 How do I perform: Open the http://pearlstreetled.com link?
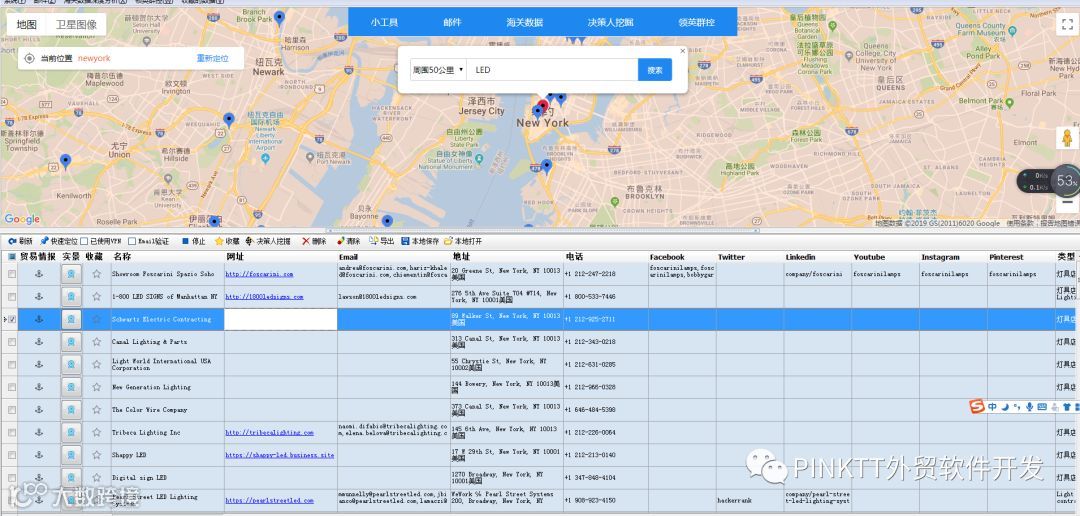269,501
